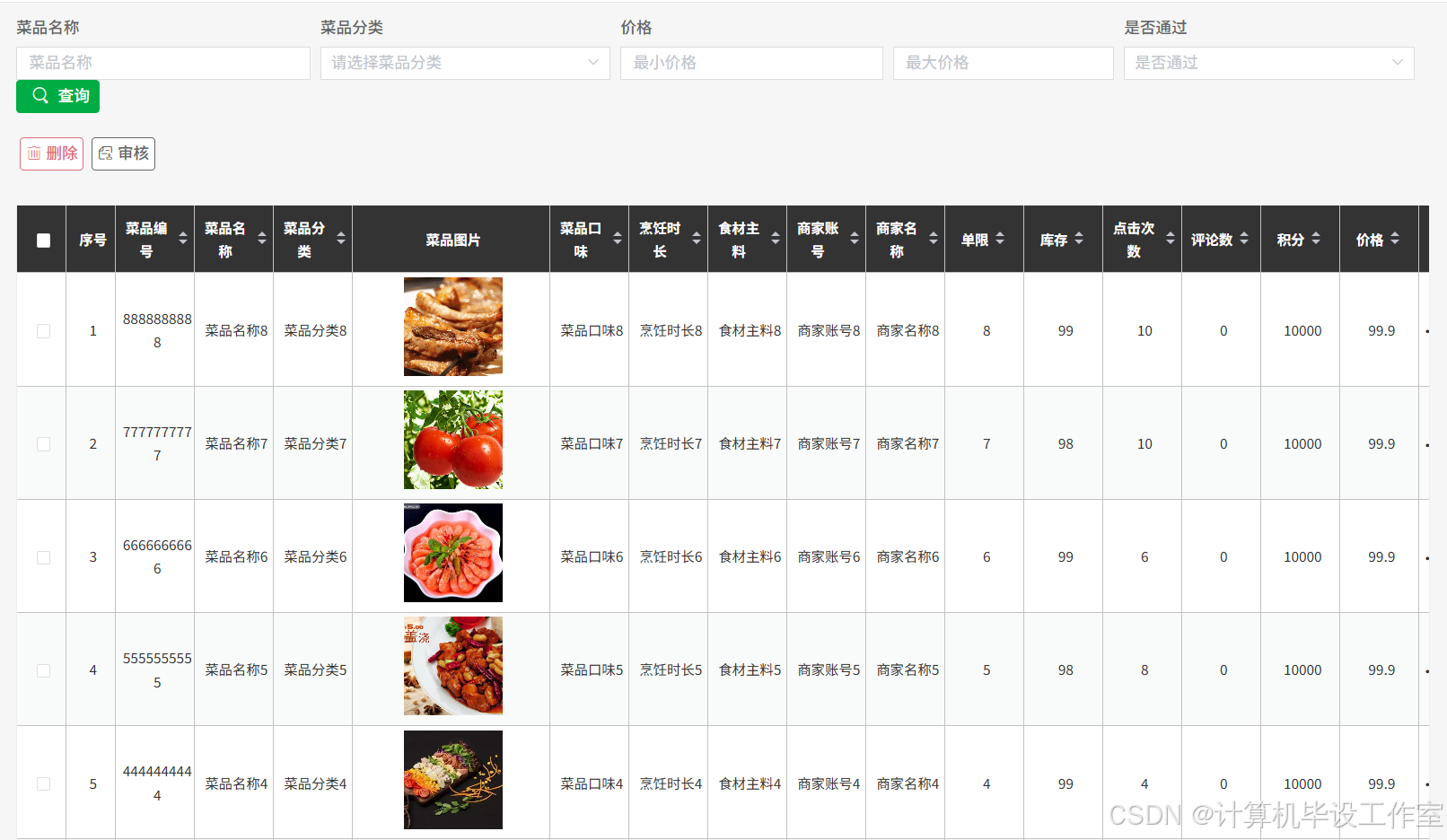1447x840 pixels.
Task: Sort by 烹饪时长 using its arrows
Action: pyautogui.click(x=697, y=239)
